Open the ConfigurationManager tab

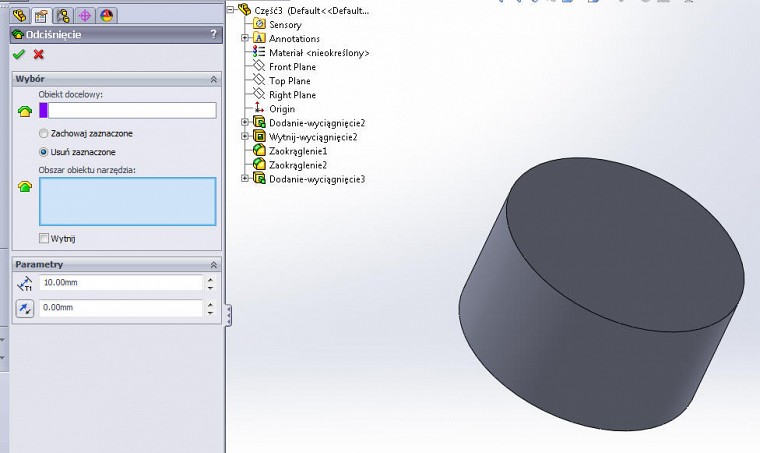tap(63, 16)
